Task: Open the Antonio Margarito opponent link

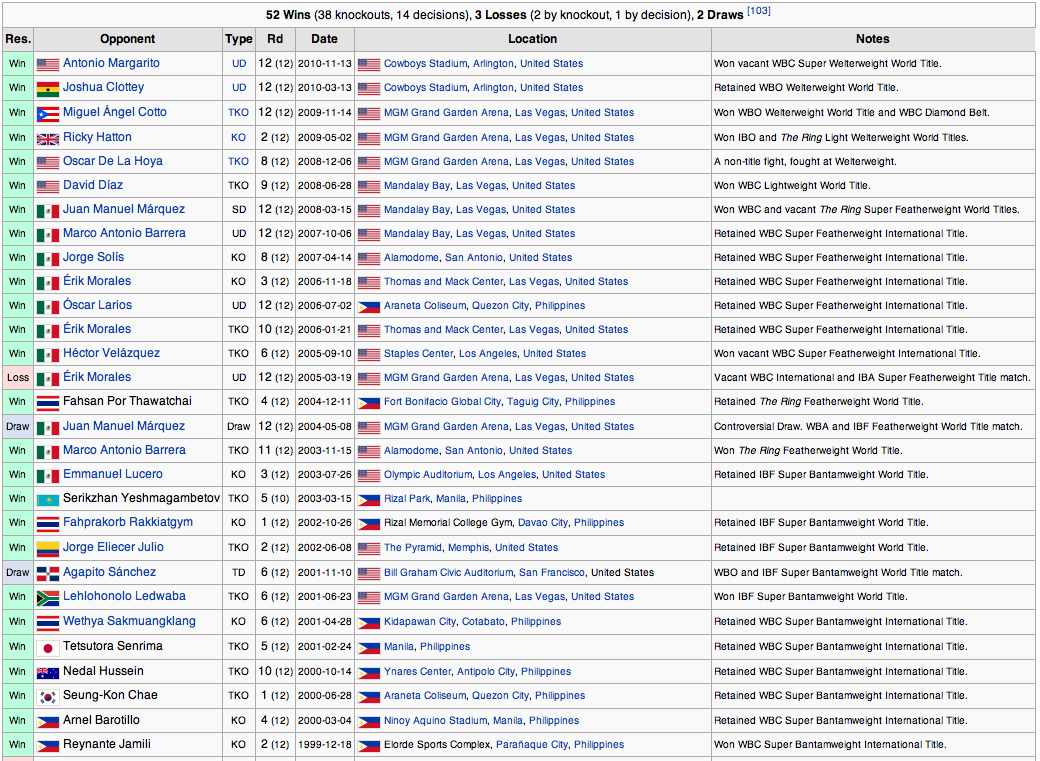Action: click(x=111, y=63)
